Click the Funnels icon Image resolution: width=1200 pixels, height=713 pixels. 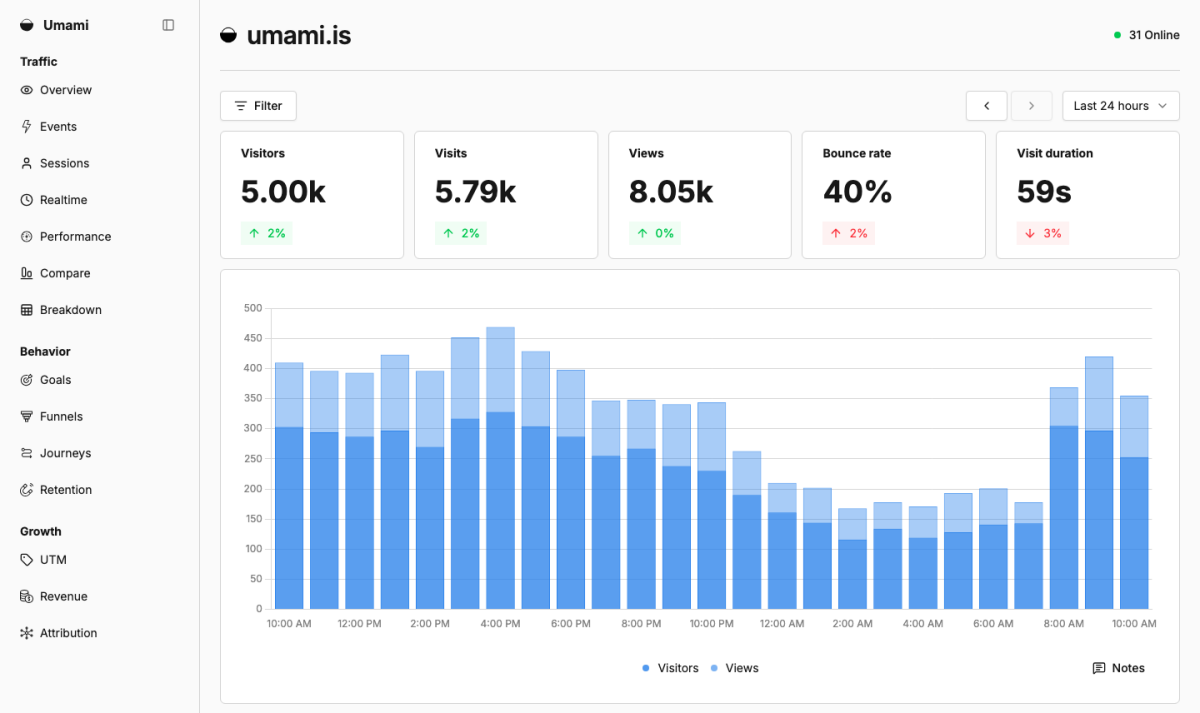(27, 417)
